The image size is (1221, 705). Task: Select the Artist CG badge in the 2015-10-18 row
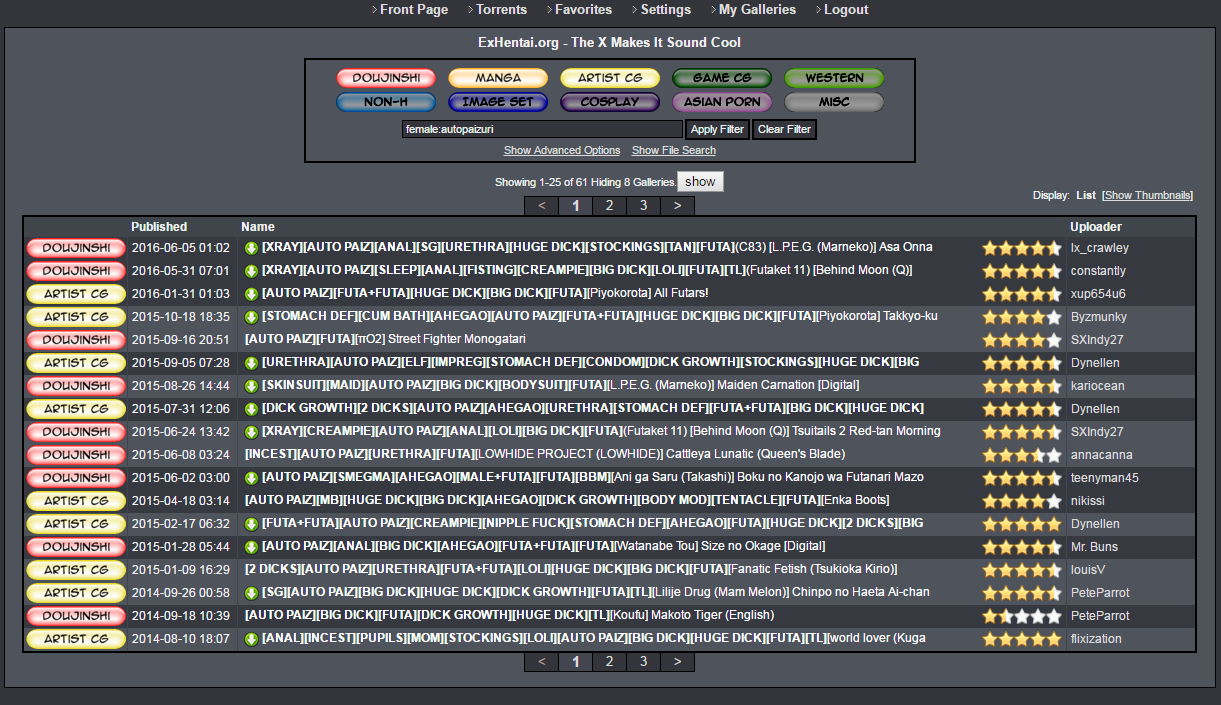[x=76, y=317]
